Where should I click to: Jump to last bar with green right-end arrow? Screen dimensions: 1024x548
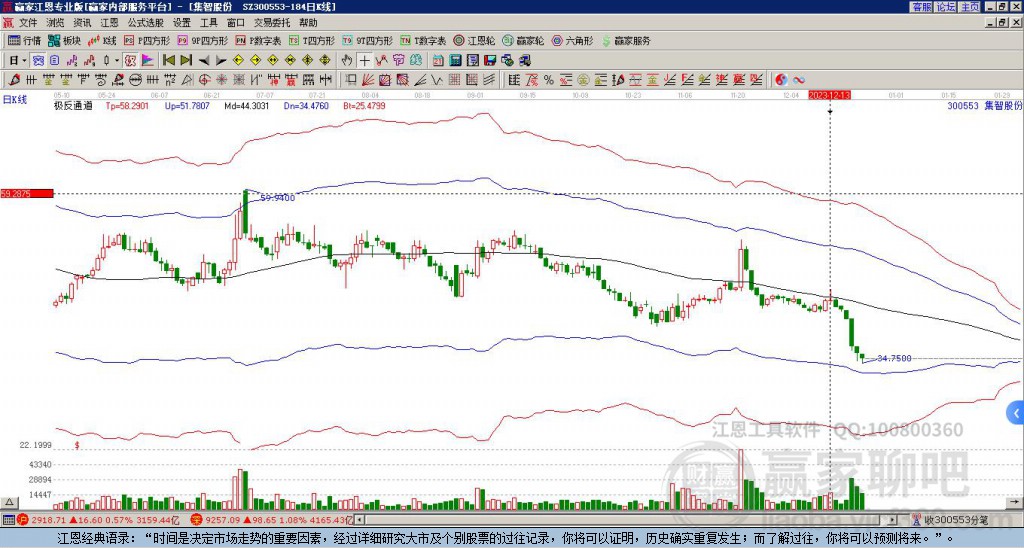(x=186, y=61)
